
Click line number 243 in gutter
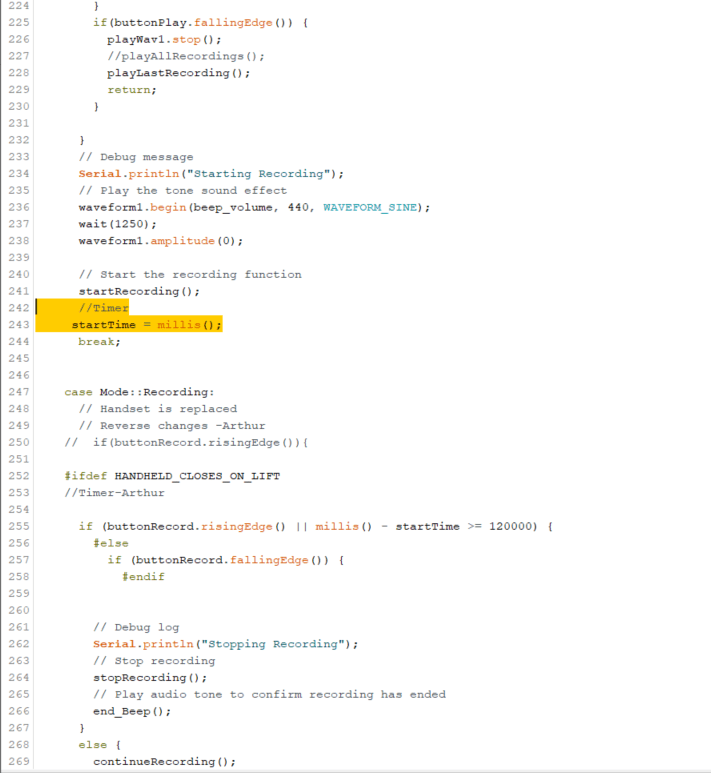tap(19, 325)
